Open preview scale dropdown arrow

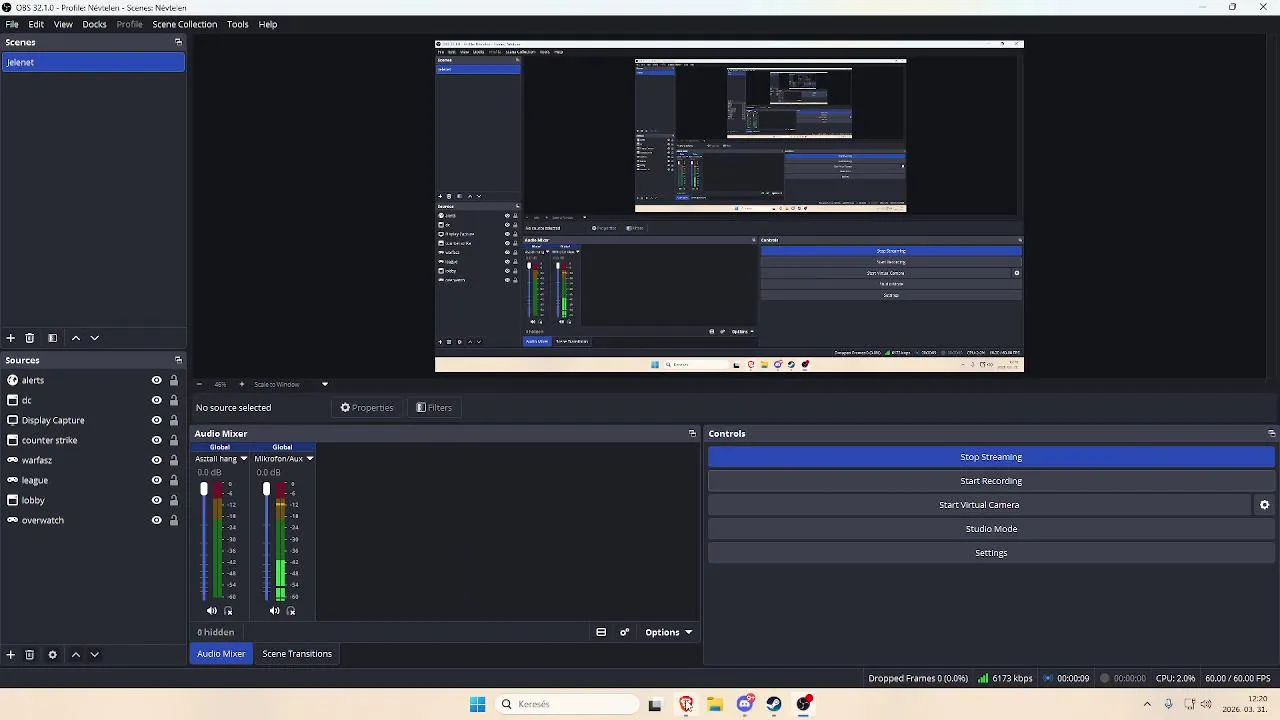pos(324,384)
